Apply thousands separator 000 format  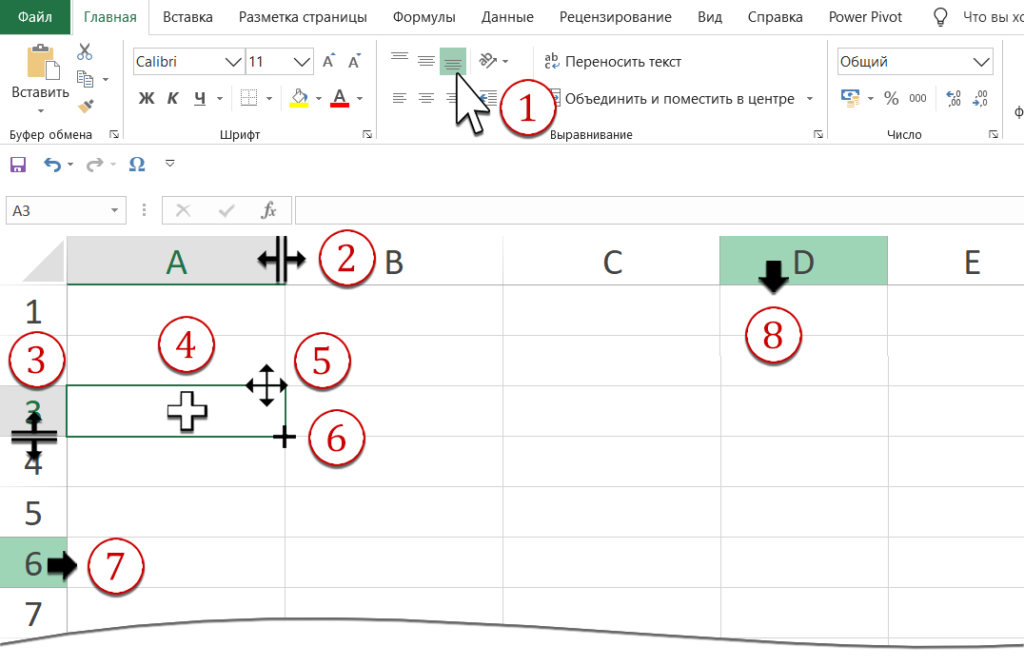[918, 98]
